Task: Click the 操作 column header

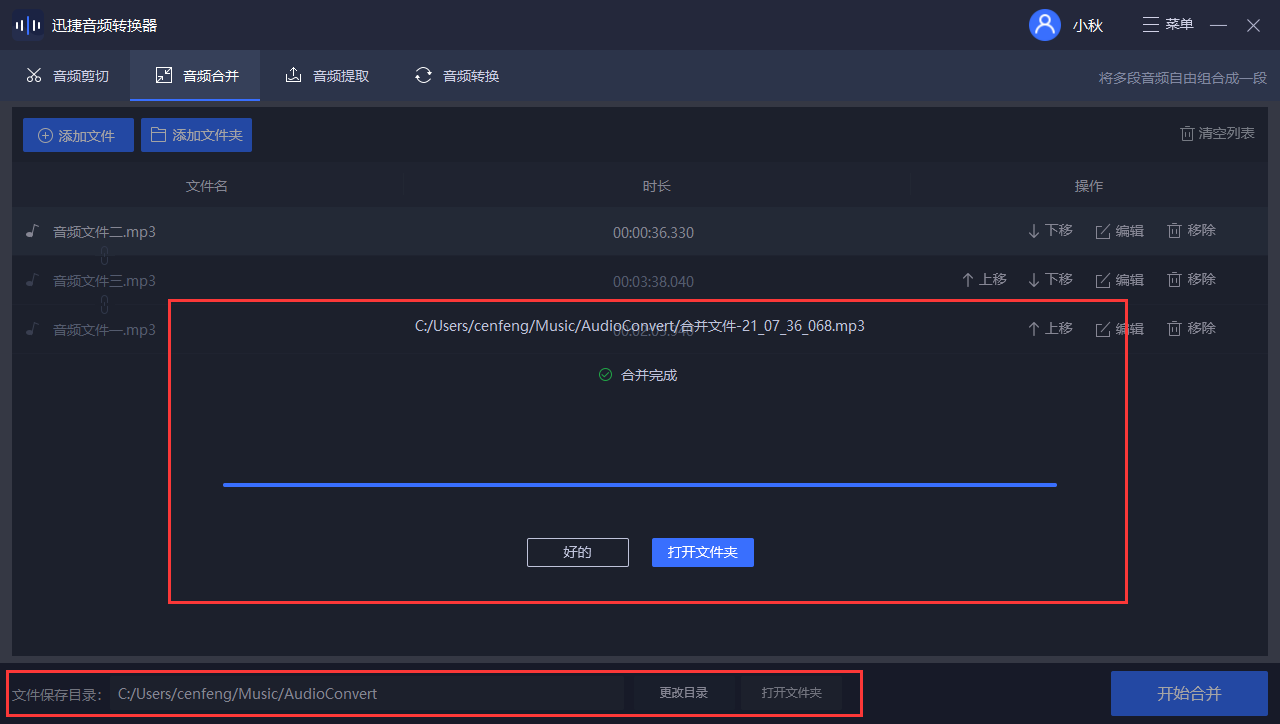Action: click(x=1089, y=186)
